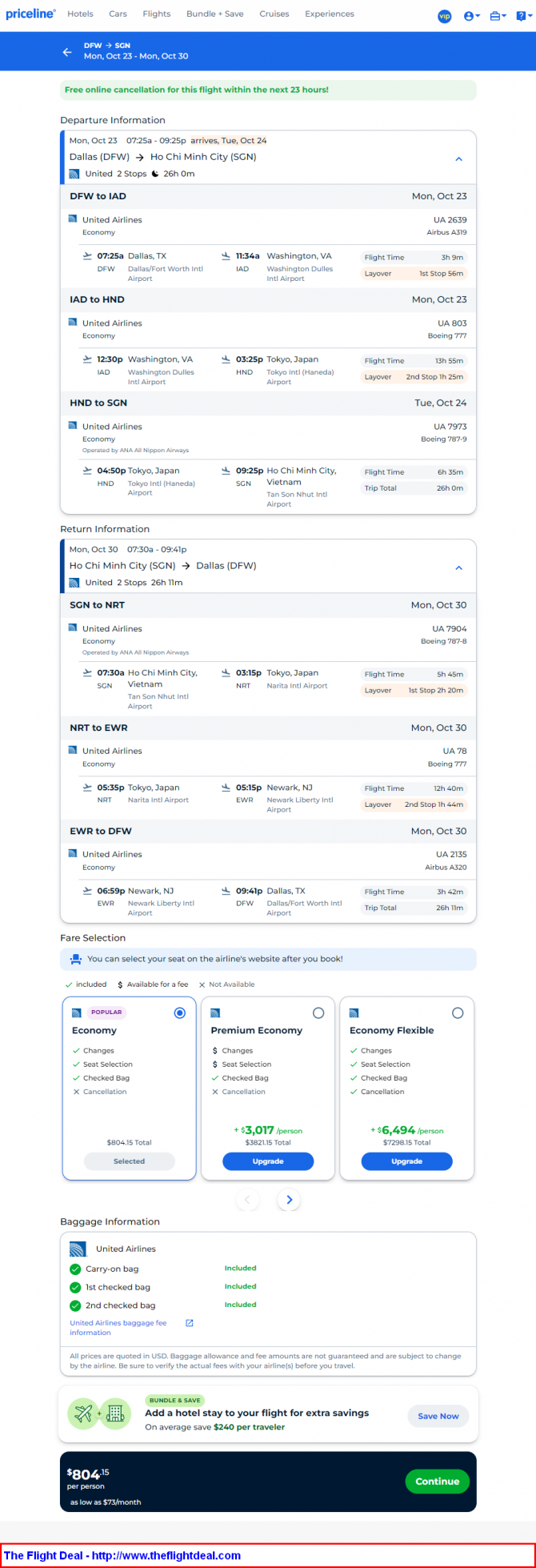Click flight number UA 78
The width and height of the screenshot is (536, 1568).
[455, 751]
